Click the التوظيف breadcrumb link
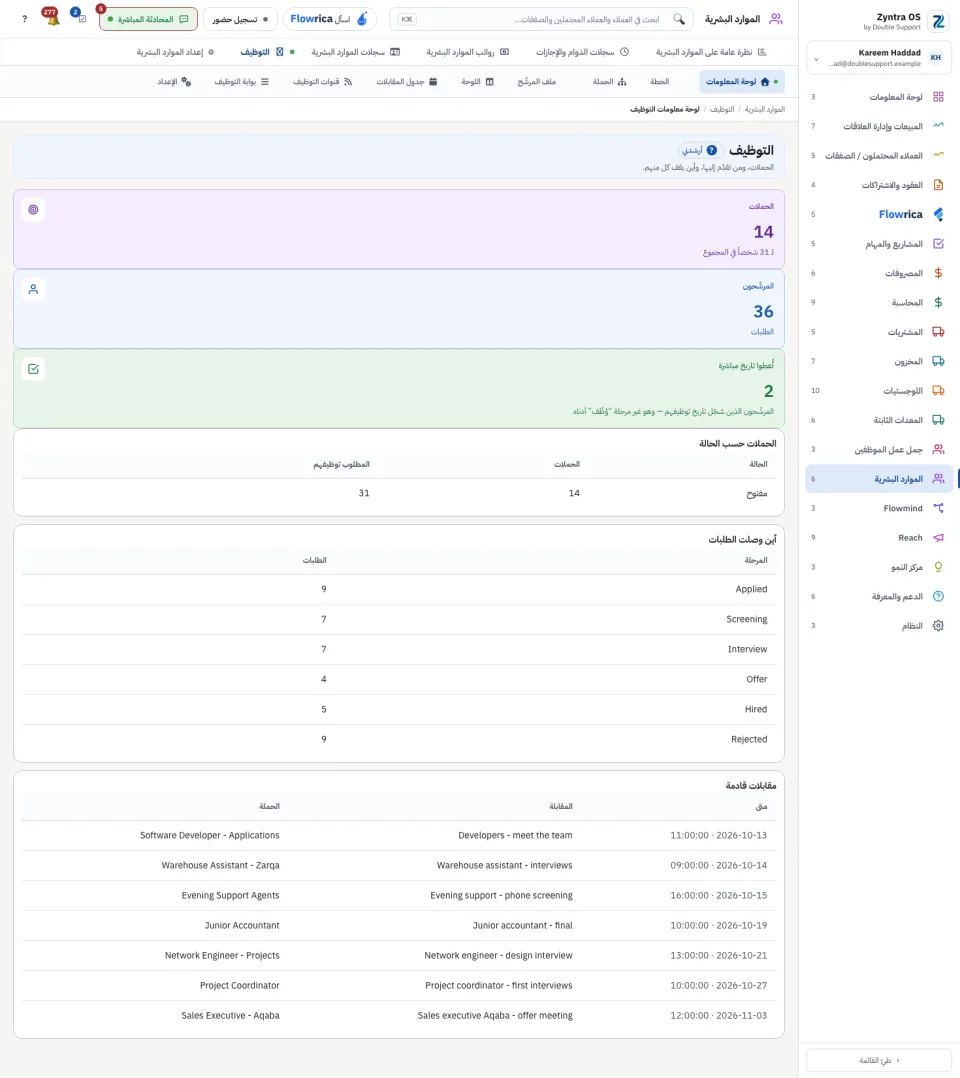 pyautogui.click(x=721, y=109)
